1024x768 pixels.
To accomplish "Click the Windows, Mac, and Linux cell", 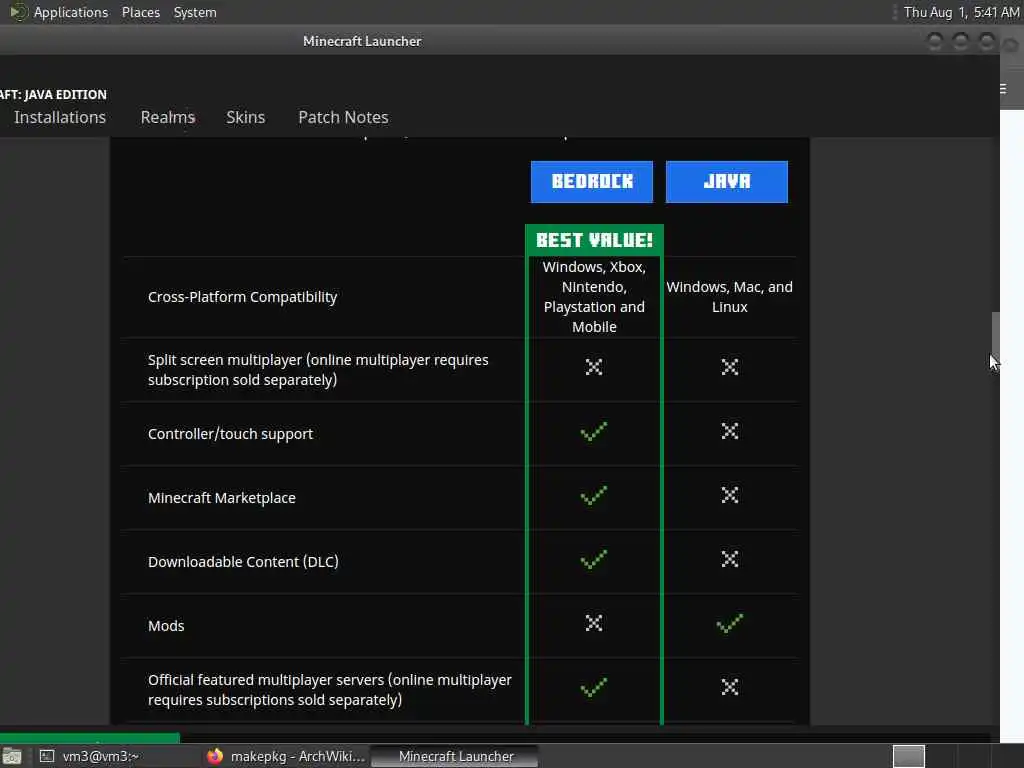I will click(x=729, y=296).
